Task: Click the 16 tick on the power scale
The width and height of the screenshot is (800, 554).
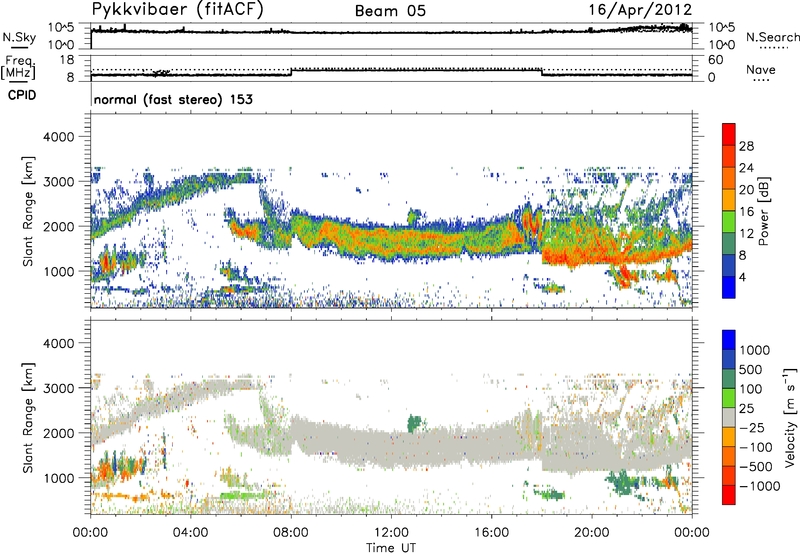Action: [746, 212]
